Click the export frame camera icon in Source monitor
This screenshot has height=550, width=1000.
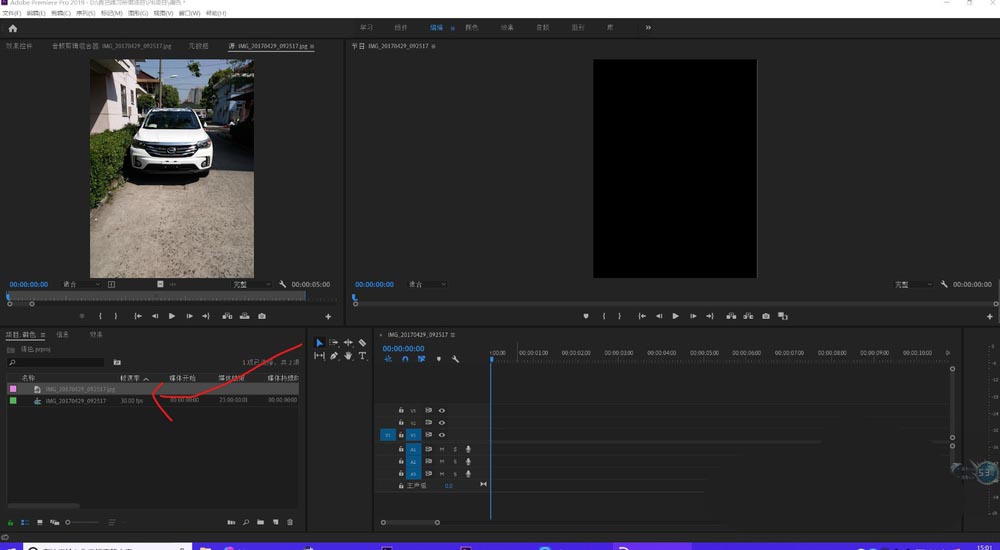pos(262,316)
